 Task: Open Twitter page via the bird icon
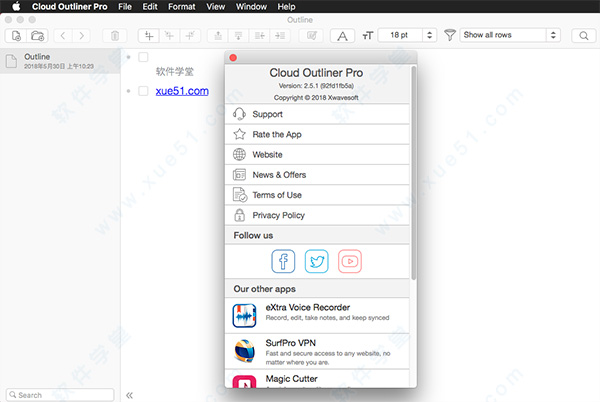[x=316, y=261]
